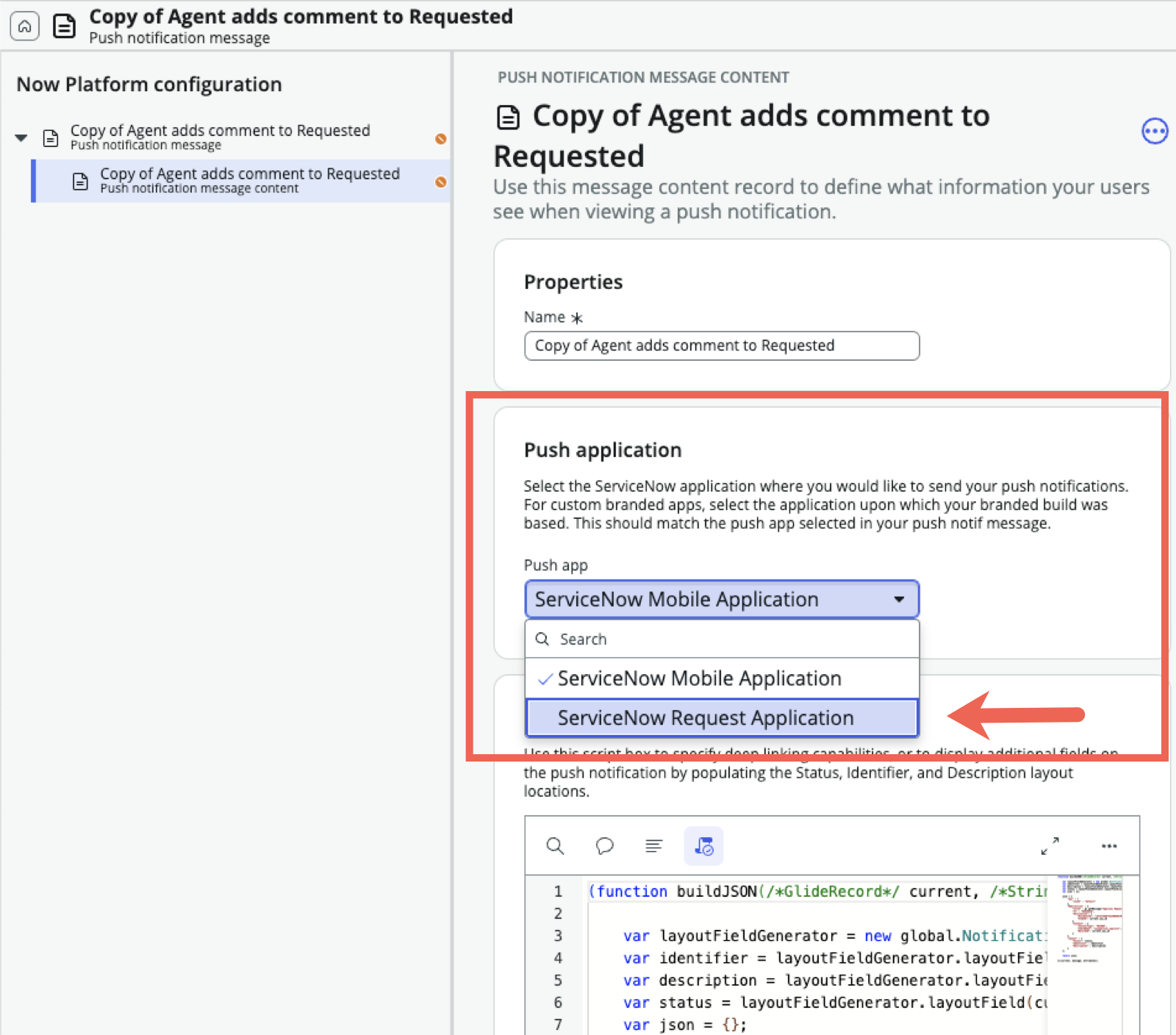Click the 'Push application' section heading
The image size is (1176, 1035).
[603, 450]
